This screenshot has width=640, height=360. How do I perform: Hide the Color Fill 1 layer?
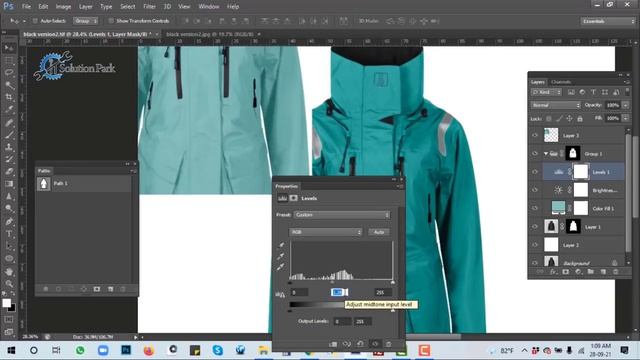(x=535, y=208)
